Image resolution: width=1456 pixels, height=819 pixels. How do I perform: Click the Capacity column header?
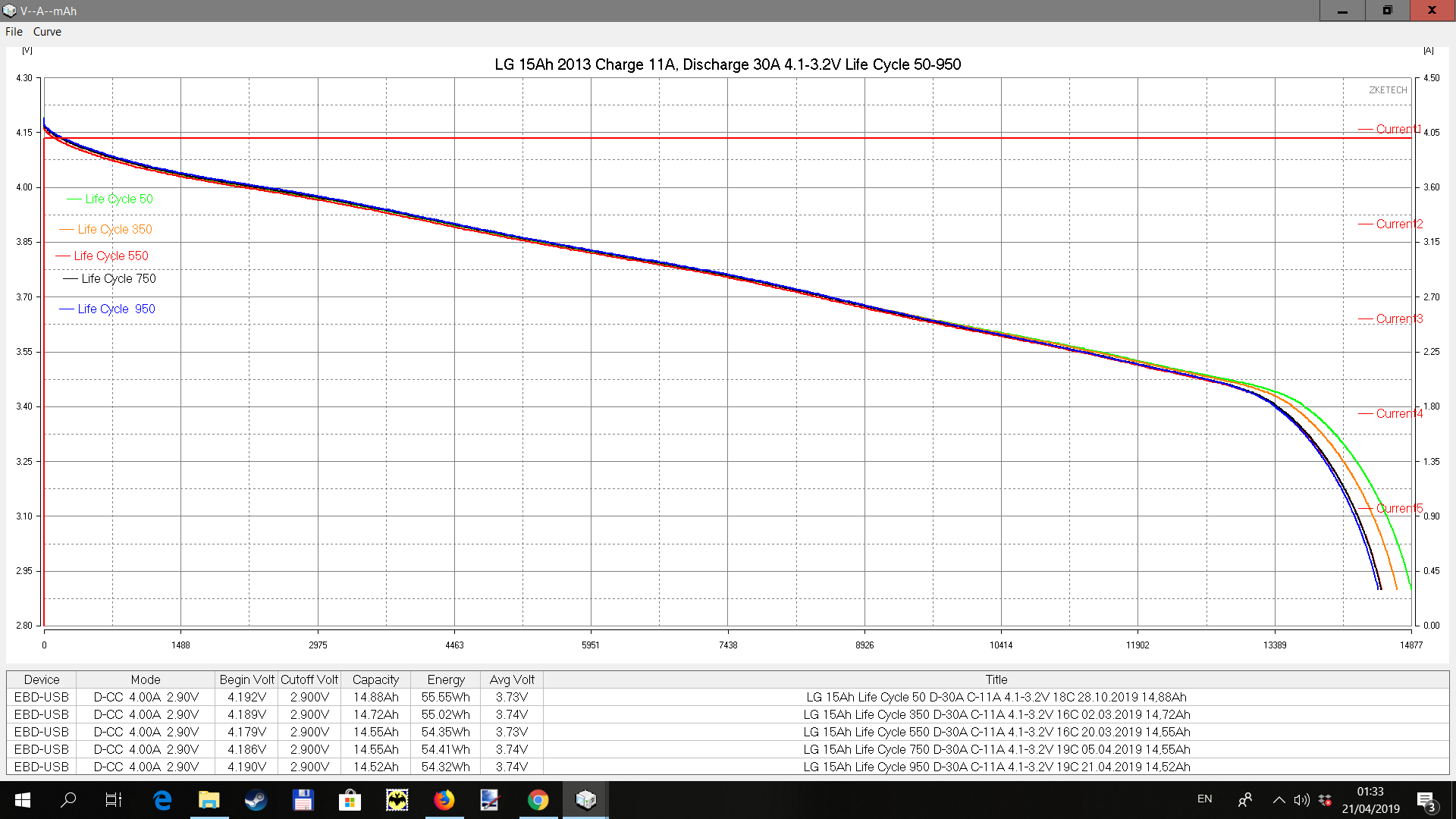click(375, 679)
